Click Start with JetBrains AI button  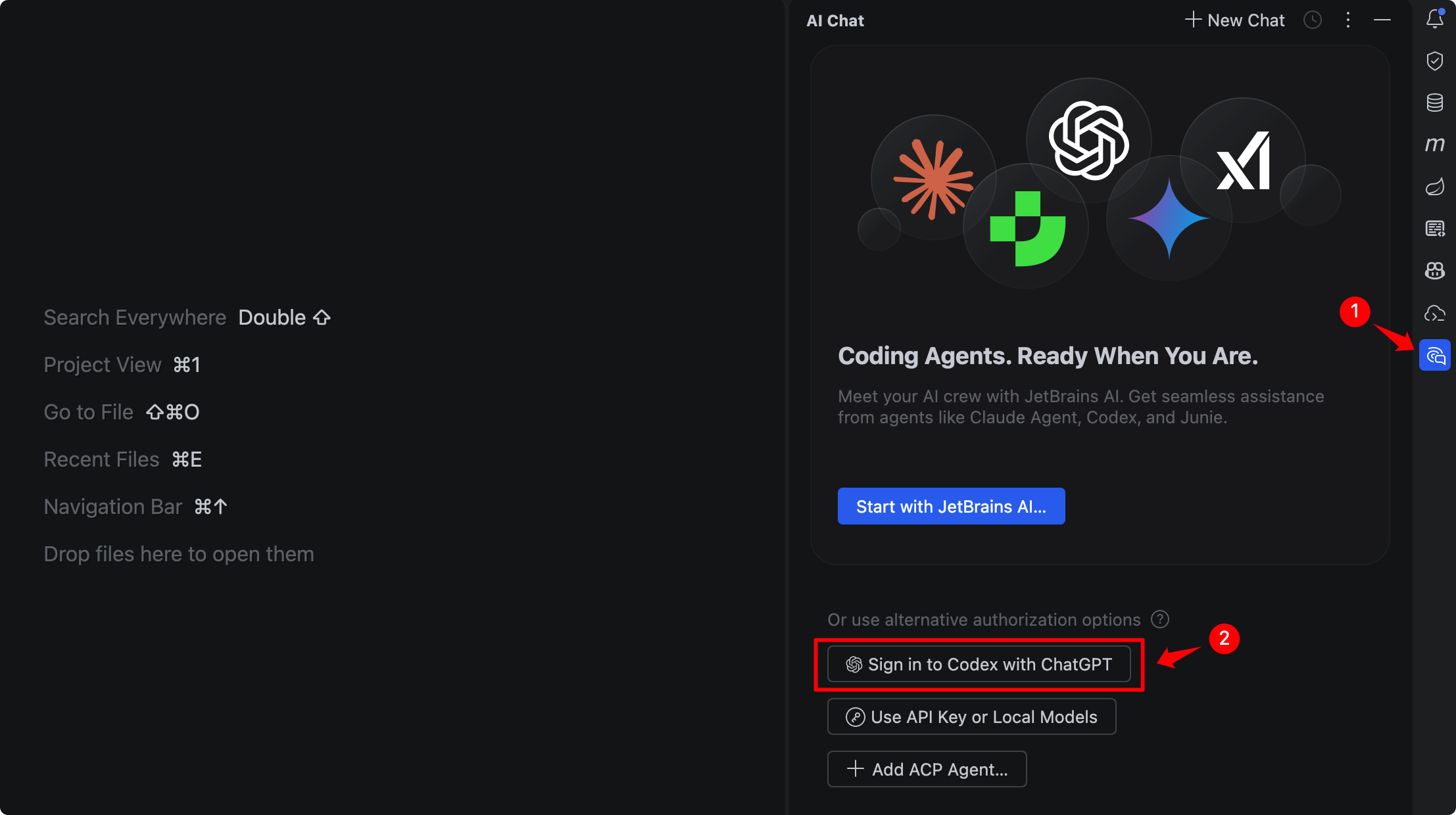point(951,506)
